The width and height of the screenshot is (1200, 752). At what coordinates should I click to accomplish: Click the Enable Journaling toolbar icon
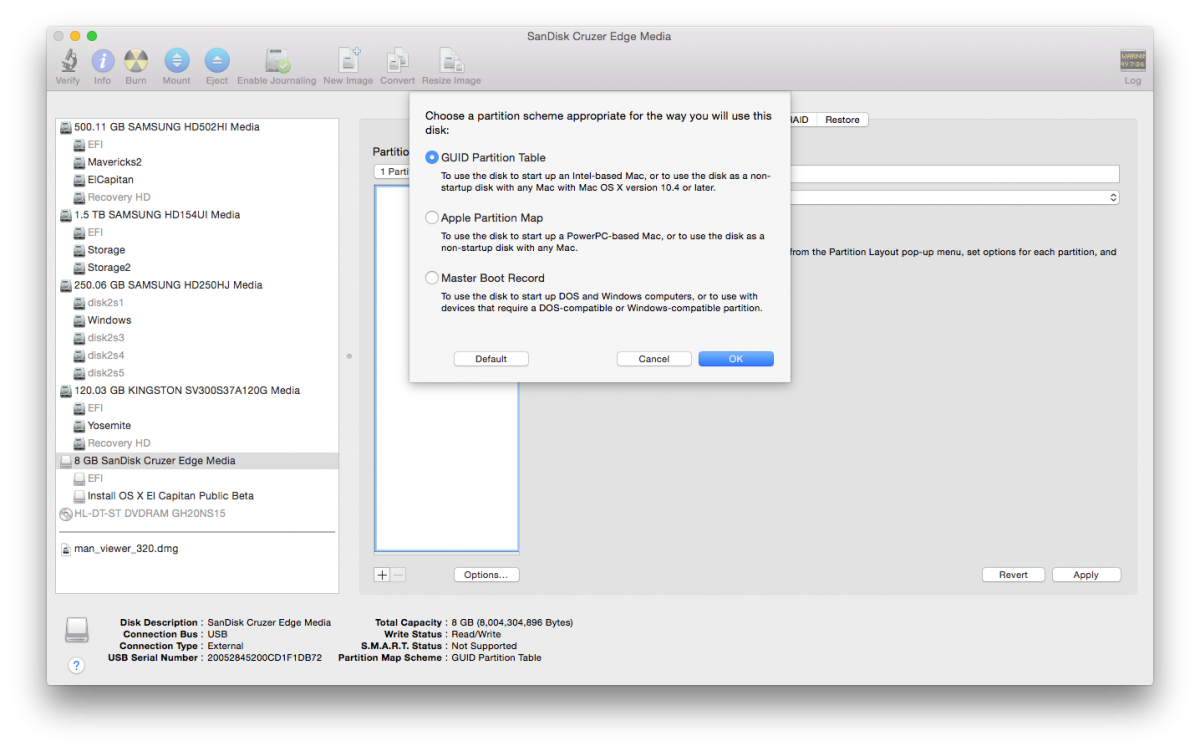(x=277, y=61)
